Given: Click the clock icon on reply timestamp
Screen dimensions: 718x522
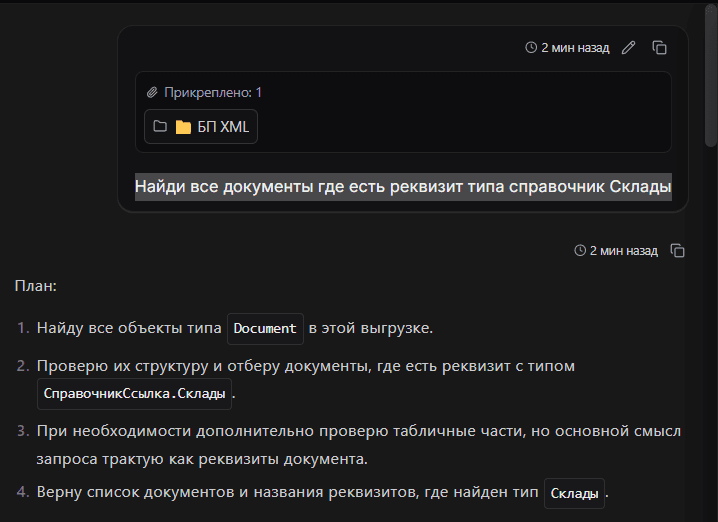Looking at the screenshot, I should coord(580,250).
